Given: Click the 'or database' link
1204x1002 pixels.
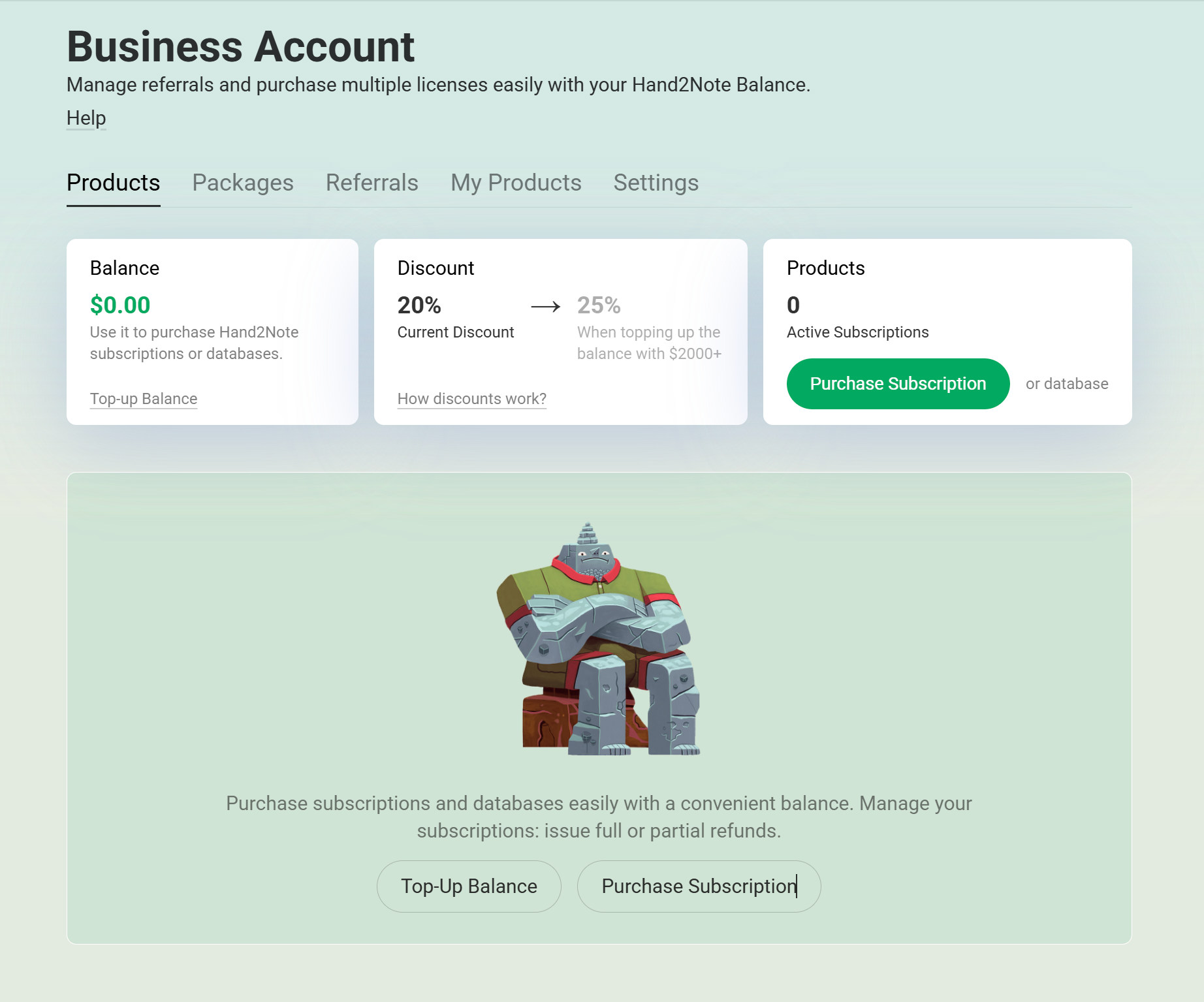Looking at the screenshot, I should (x=1067, y=384).
